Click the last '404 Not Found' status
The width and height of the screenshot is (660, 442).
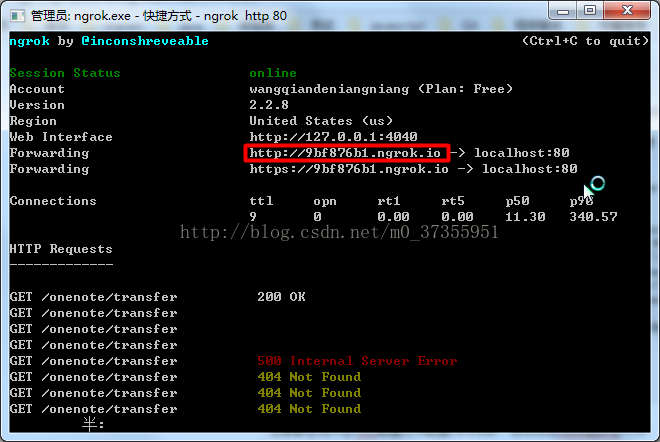click(309, 409)
